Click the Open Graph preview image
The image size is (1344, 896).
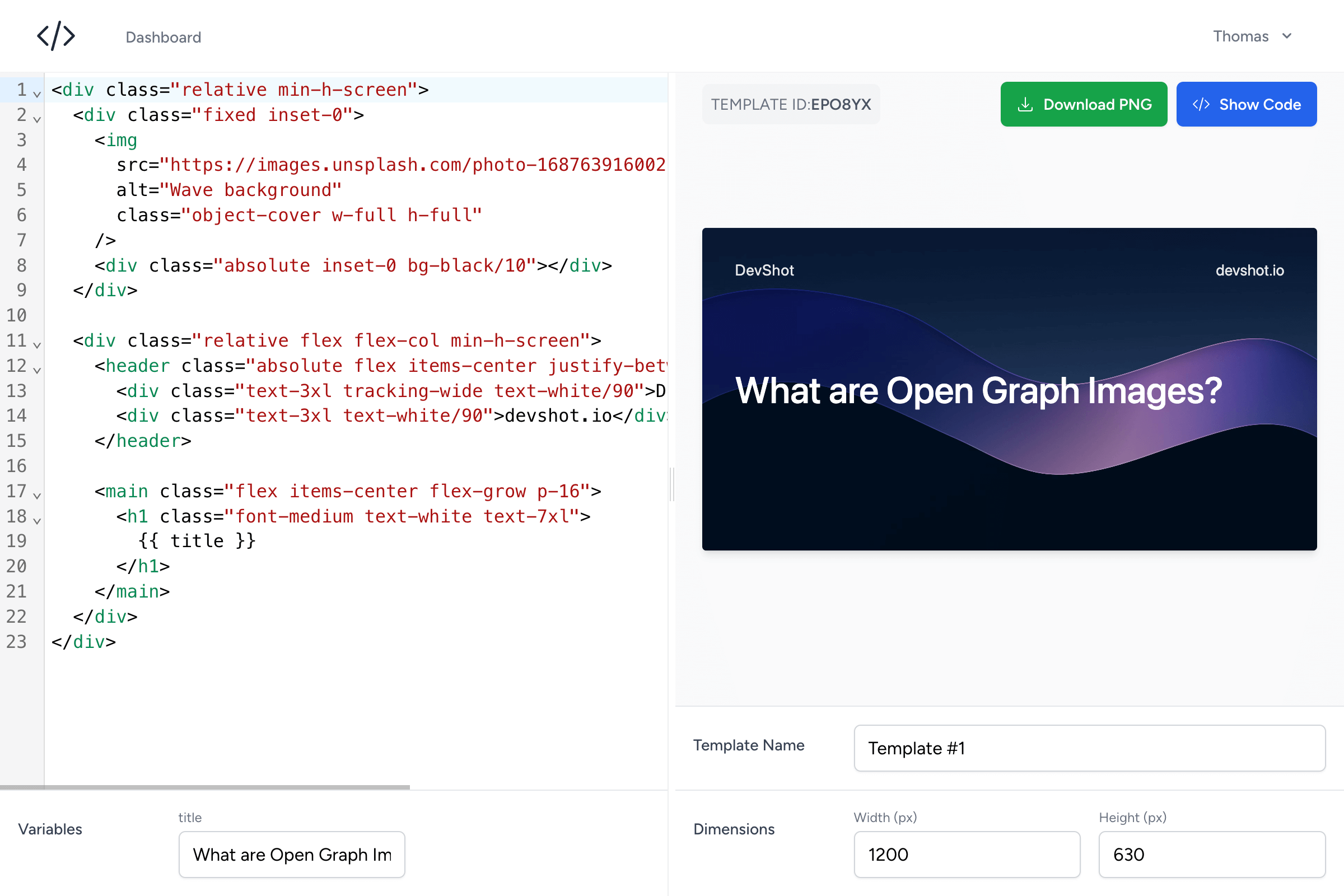(1009, 389)
